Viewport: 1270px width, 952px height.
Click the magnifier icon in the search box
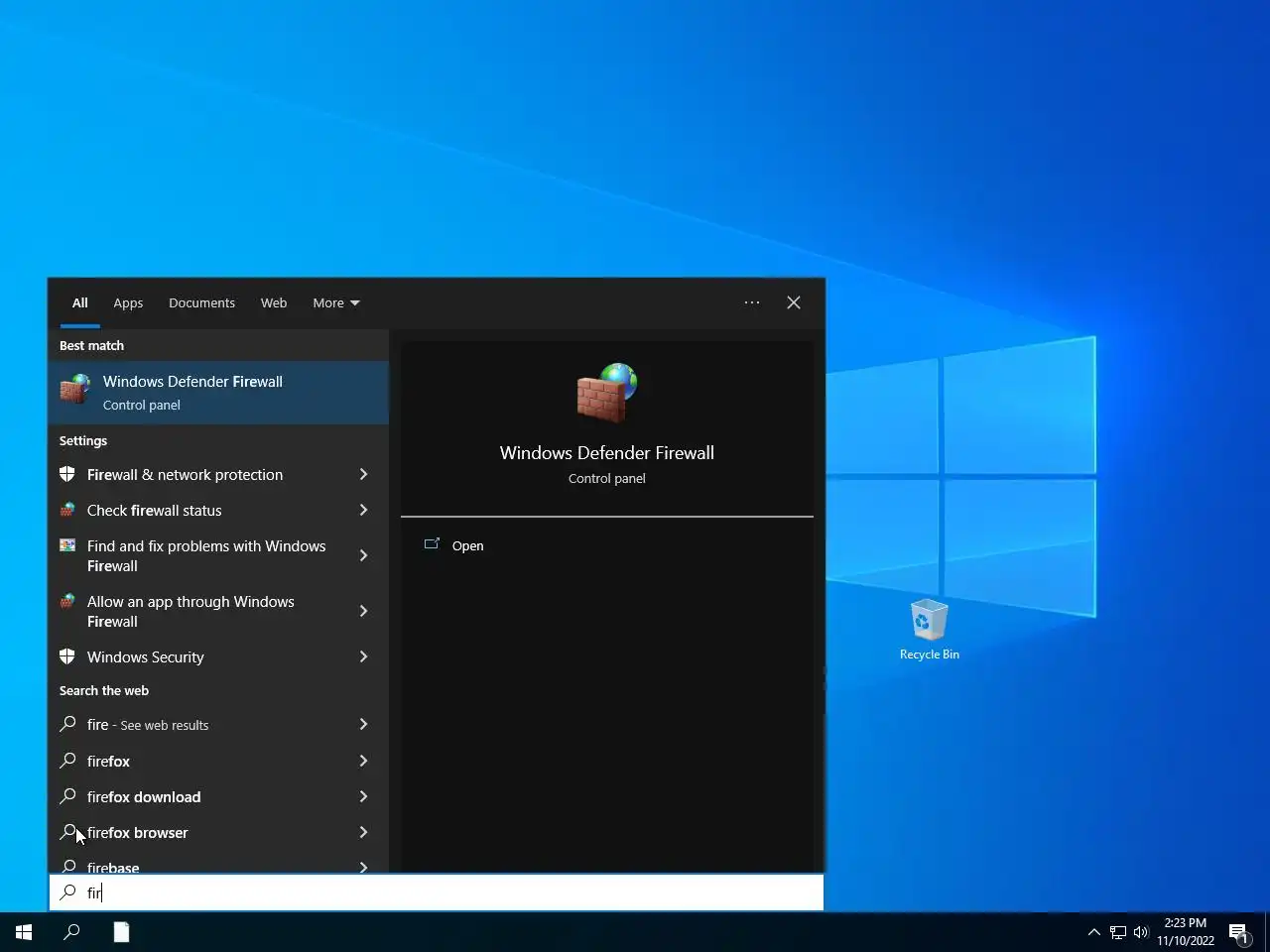click(x=67, y=892)
